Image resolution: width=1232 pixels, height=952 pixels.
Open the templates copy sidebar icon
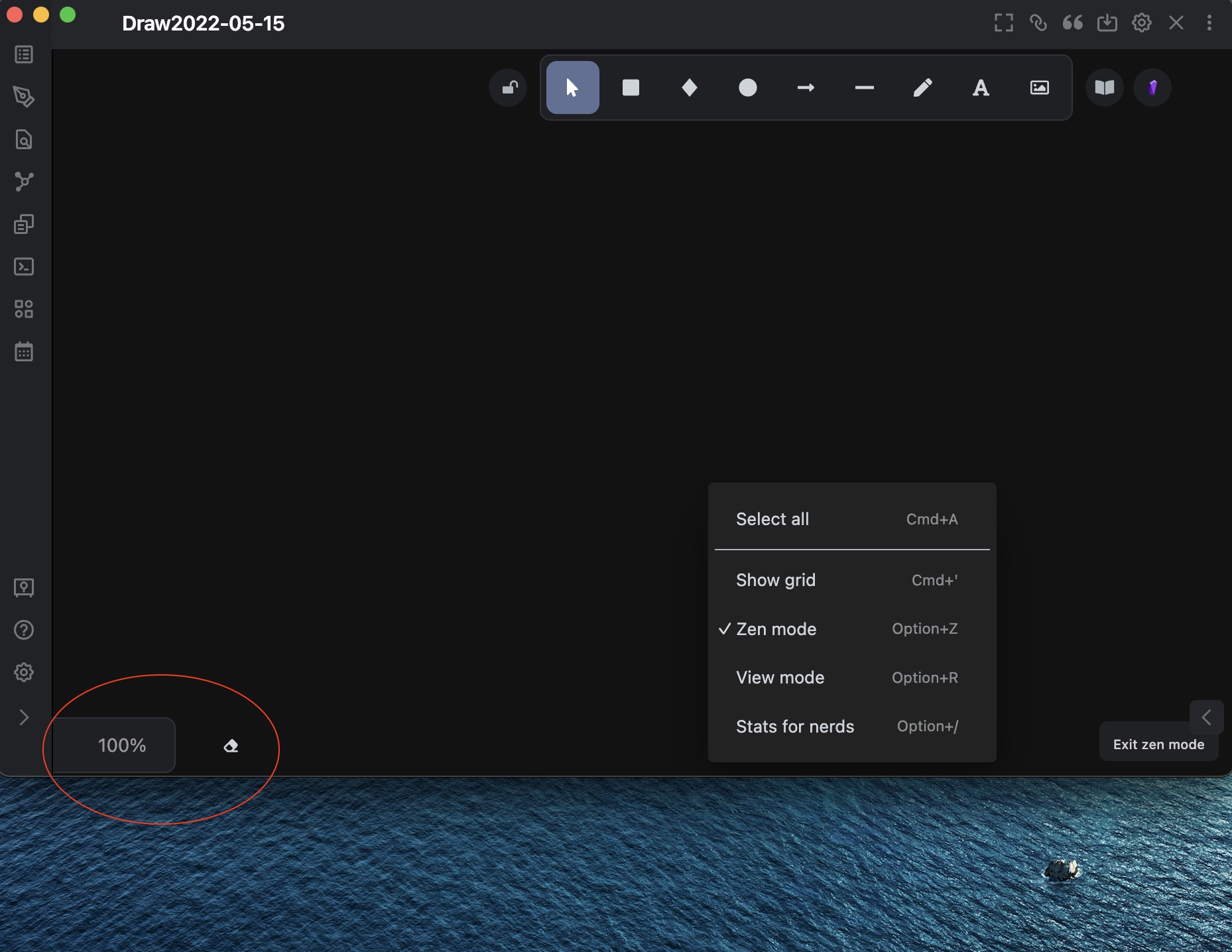coord(24,224)
